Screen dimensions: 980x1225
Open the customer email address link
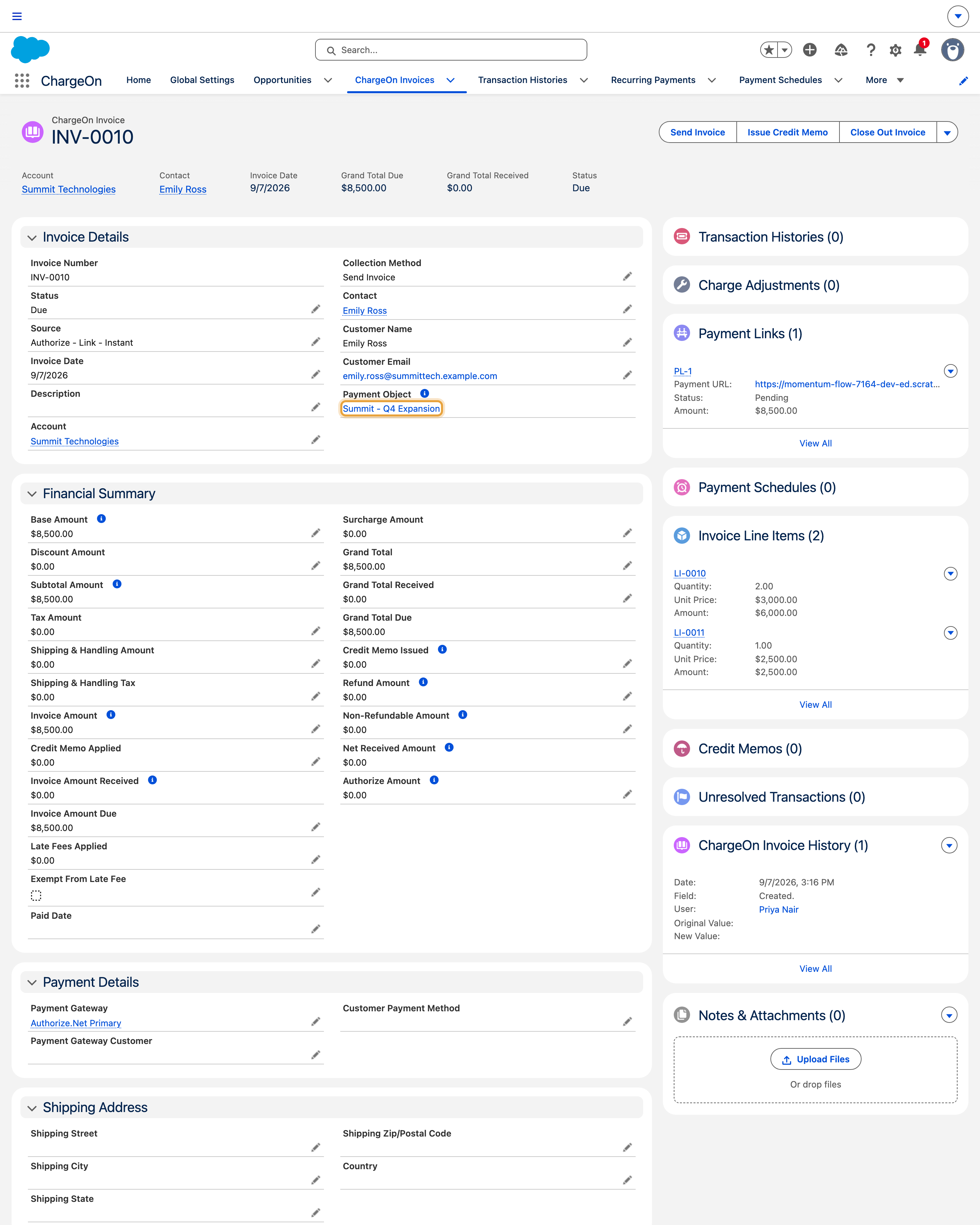(420, 376)
